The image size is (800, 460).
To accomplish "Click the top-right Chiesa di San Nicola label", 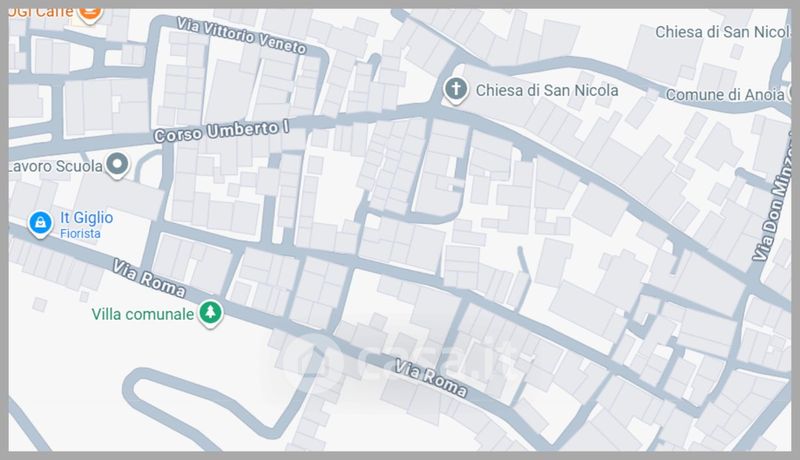I will 725,32.
